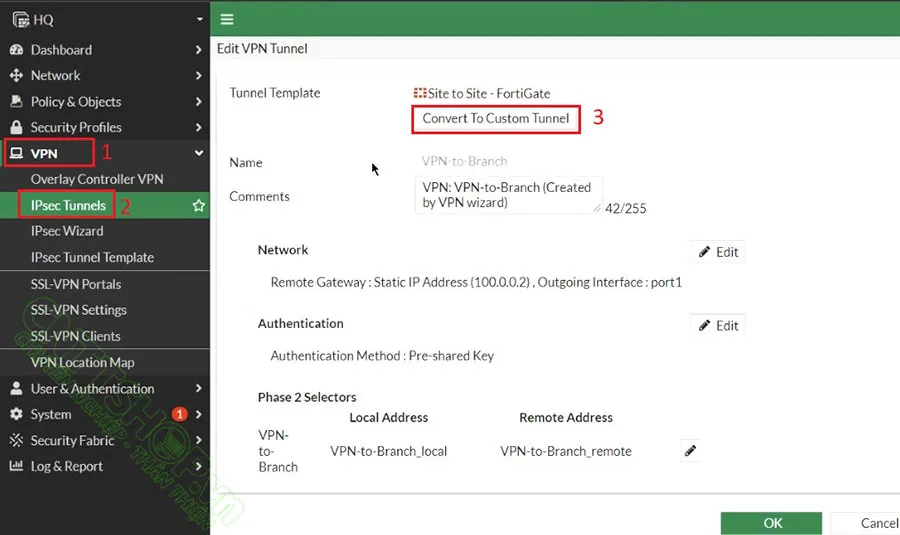
Task: Toggle the hamburger menu icon
Action: (x=227, y=20)
